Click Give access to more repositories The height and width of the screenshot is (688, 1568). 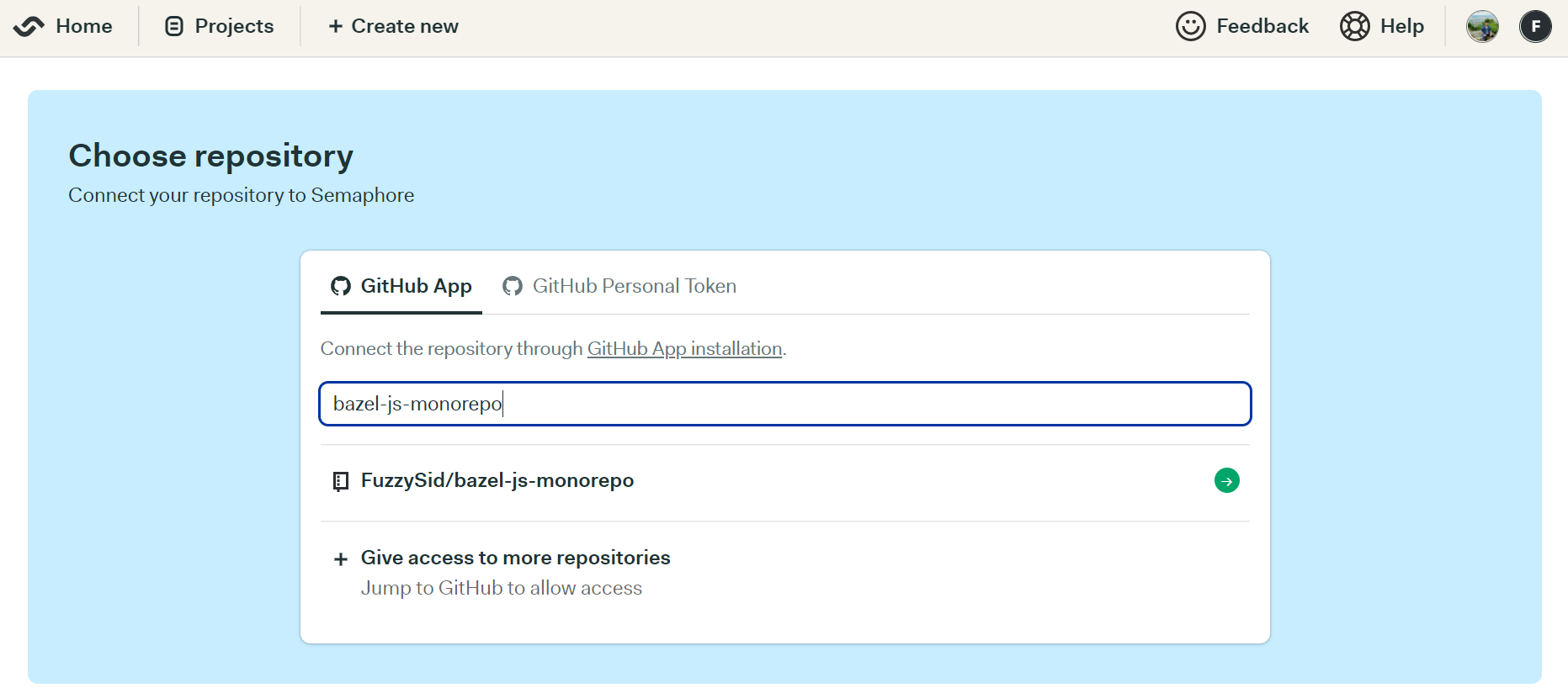click(x=515, y=558)
